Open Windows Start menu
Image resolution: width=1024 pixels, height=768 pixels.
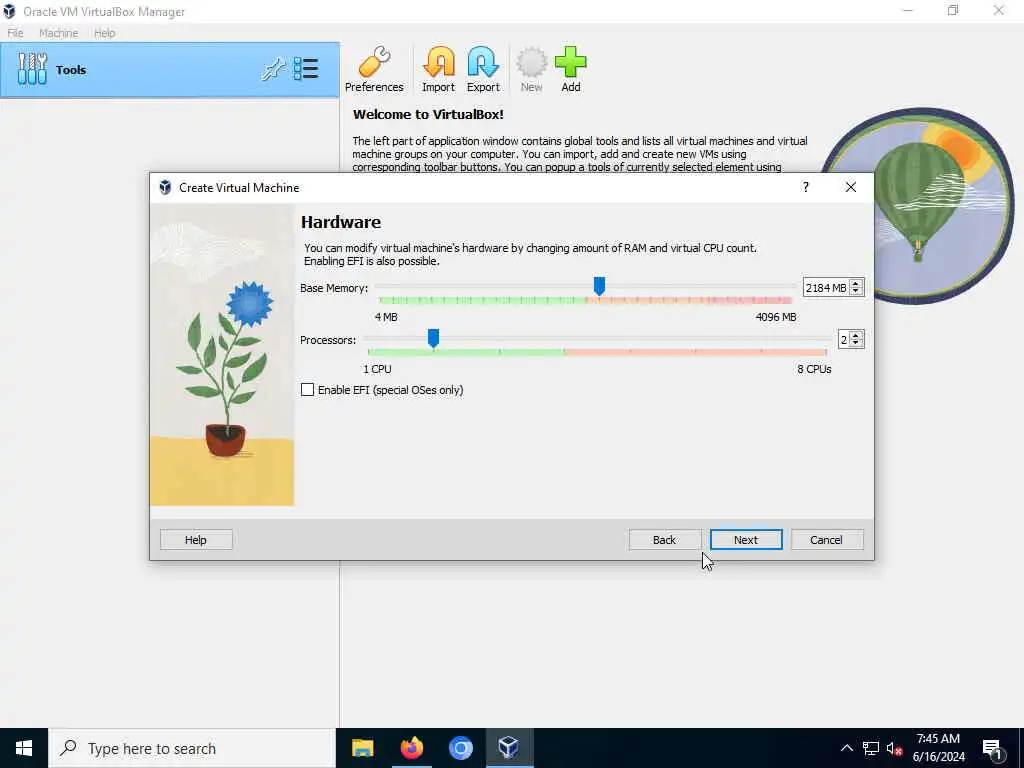[x=24, y=748]
